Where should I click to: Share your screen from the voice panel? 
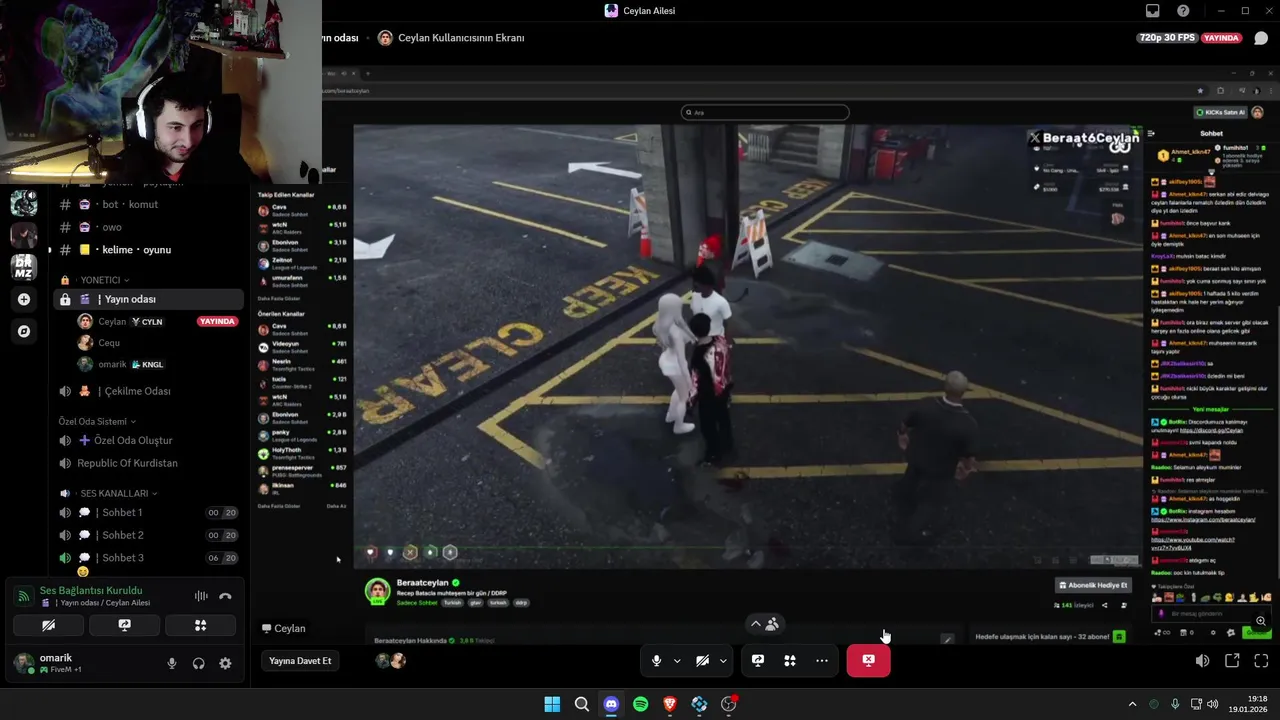(124, 625)
